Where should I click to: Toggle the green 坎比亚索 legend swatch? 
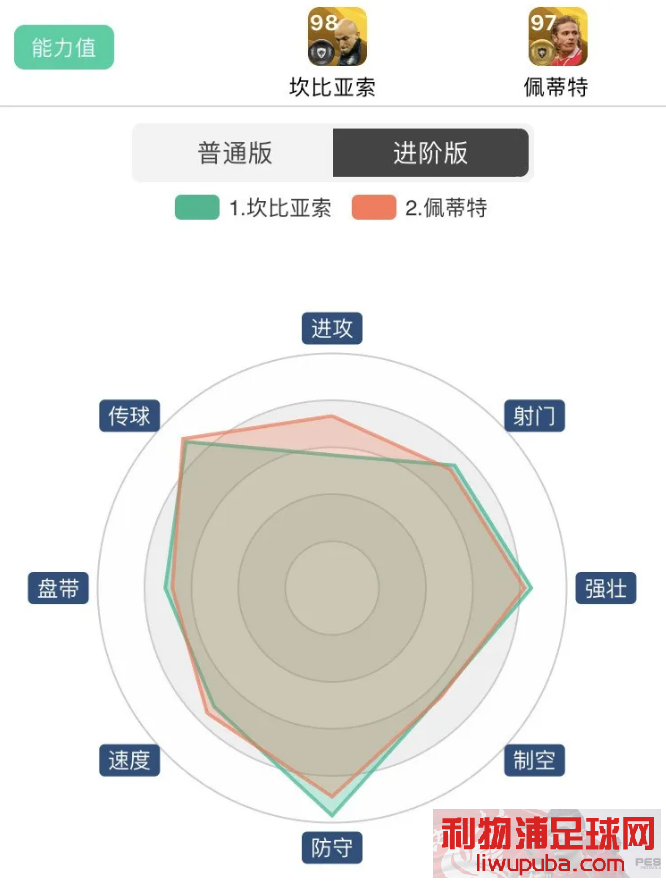tap(197, 207)
